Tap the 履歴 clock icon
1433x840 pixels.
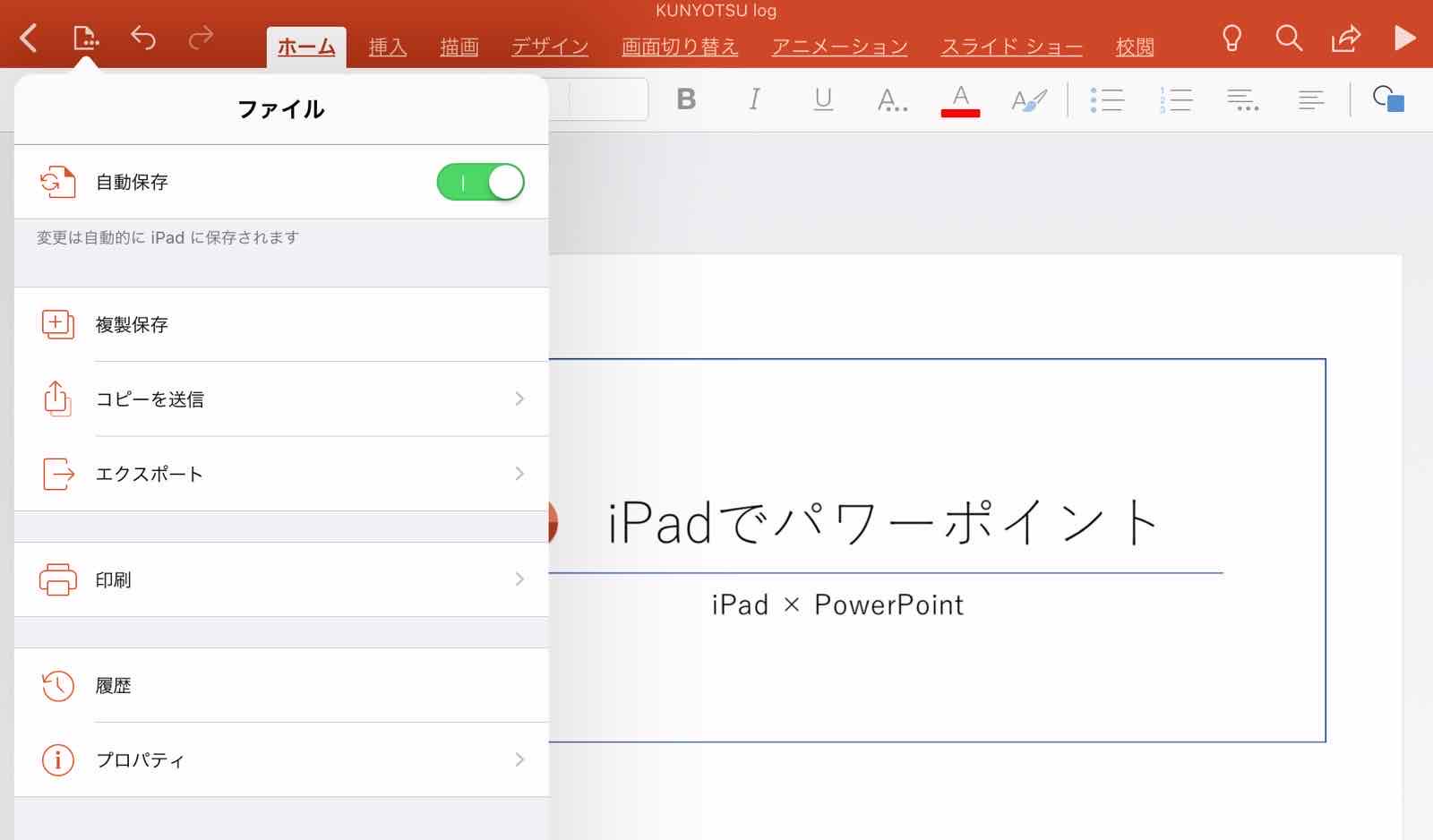[x=58, y=686]
